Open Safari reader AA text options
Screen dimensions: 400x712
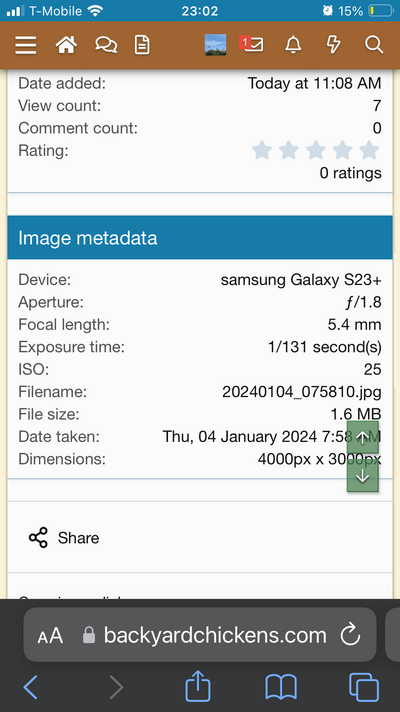[50, 636]
